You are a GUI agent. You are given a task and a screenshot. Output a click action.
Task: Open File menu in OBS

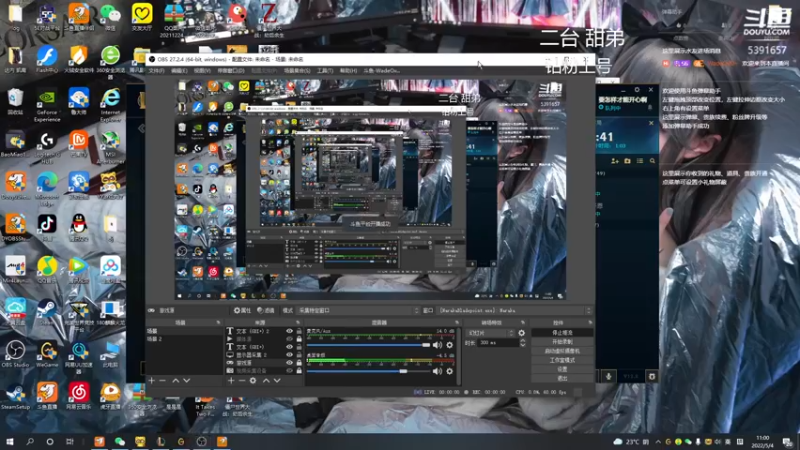click(x=156, y=71)
